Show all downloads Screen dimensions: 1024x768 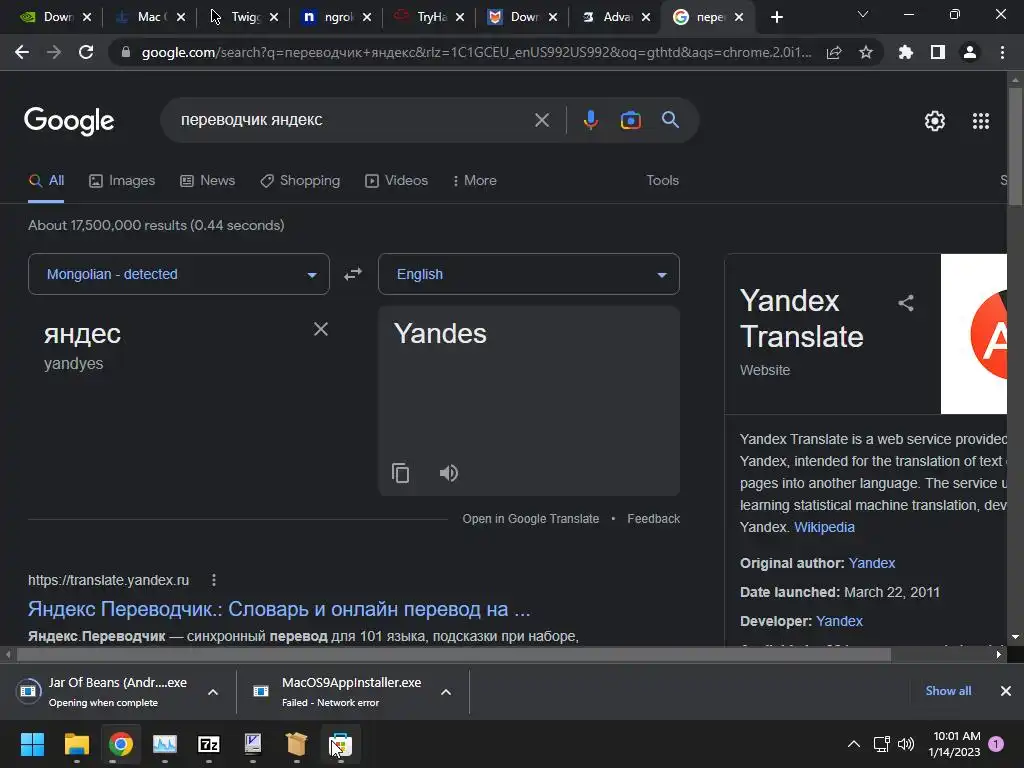pos(948,691)
